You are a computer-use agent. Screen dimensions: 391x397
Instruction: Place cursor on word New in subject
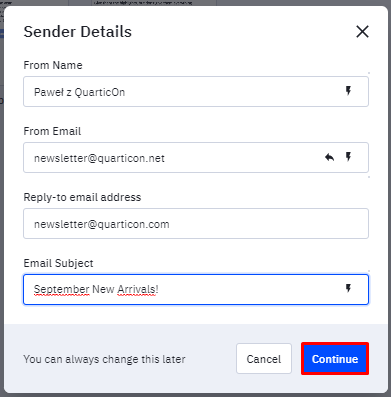(x=103, y=289)
